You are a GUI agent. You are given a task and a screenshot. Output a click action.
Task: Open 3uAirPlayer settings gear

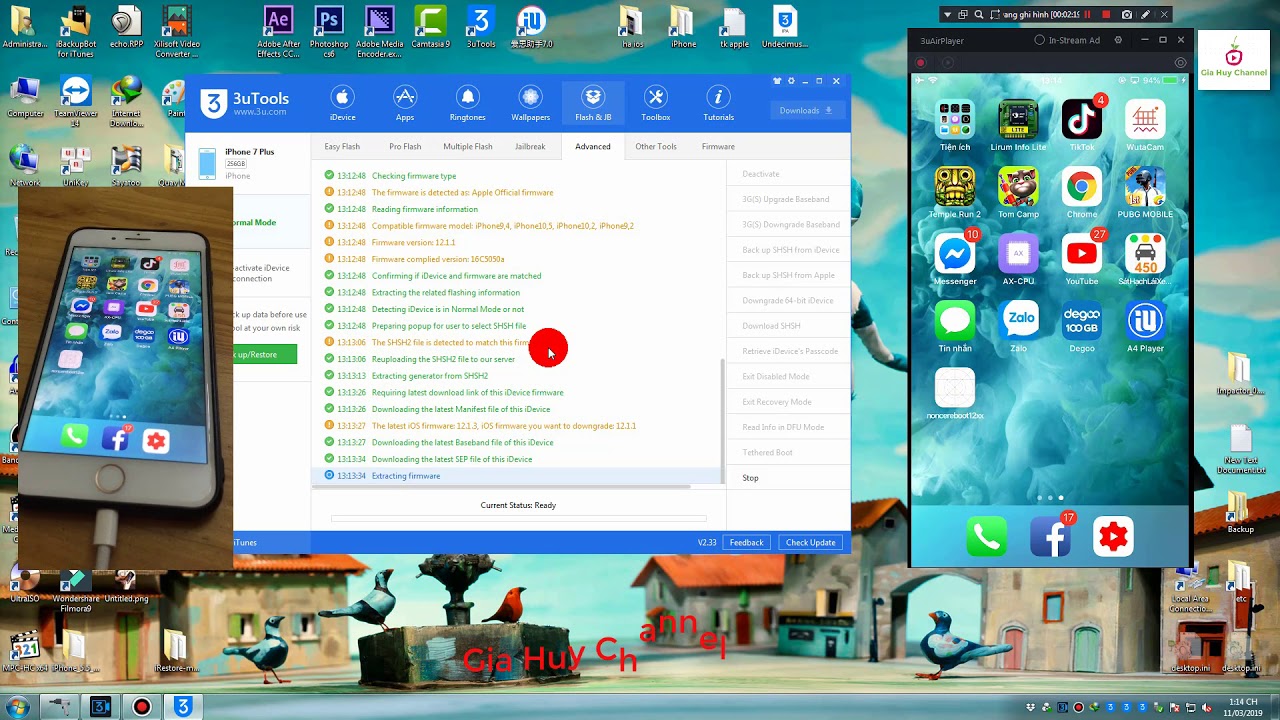pyautogui.click(x=1118, y=40)
